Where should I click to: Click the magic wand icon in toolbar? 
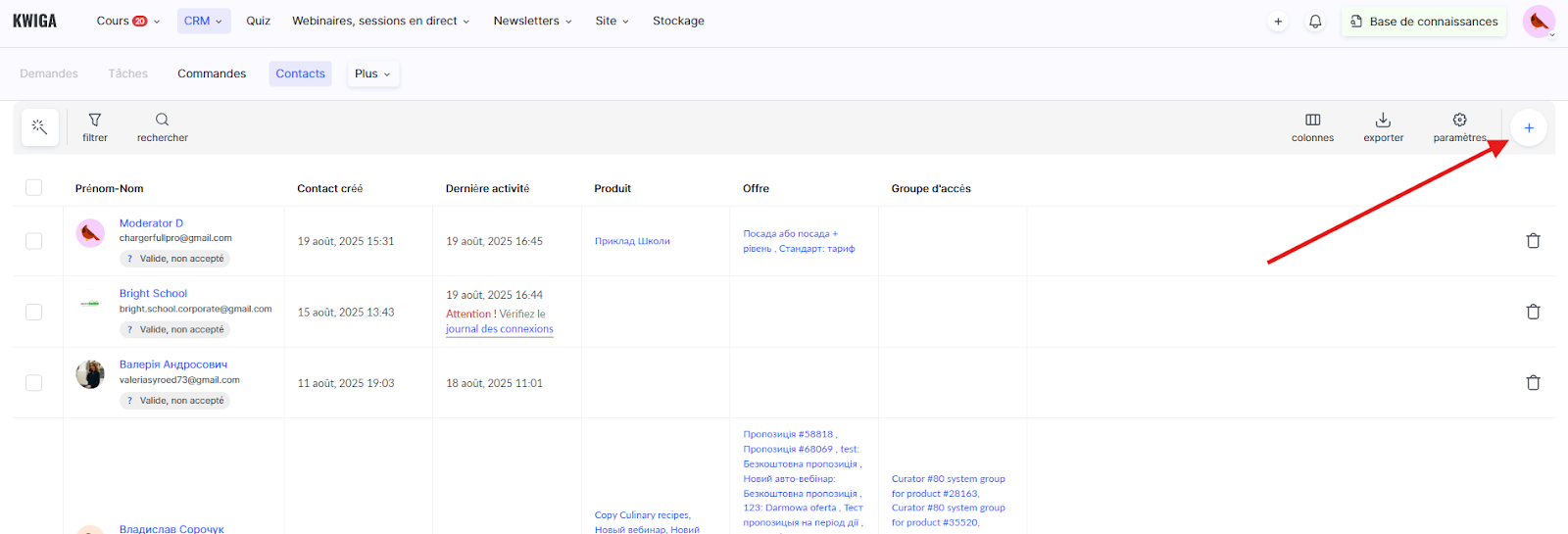pyautogui.click(x=39, y=127)
